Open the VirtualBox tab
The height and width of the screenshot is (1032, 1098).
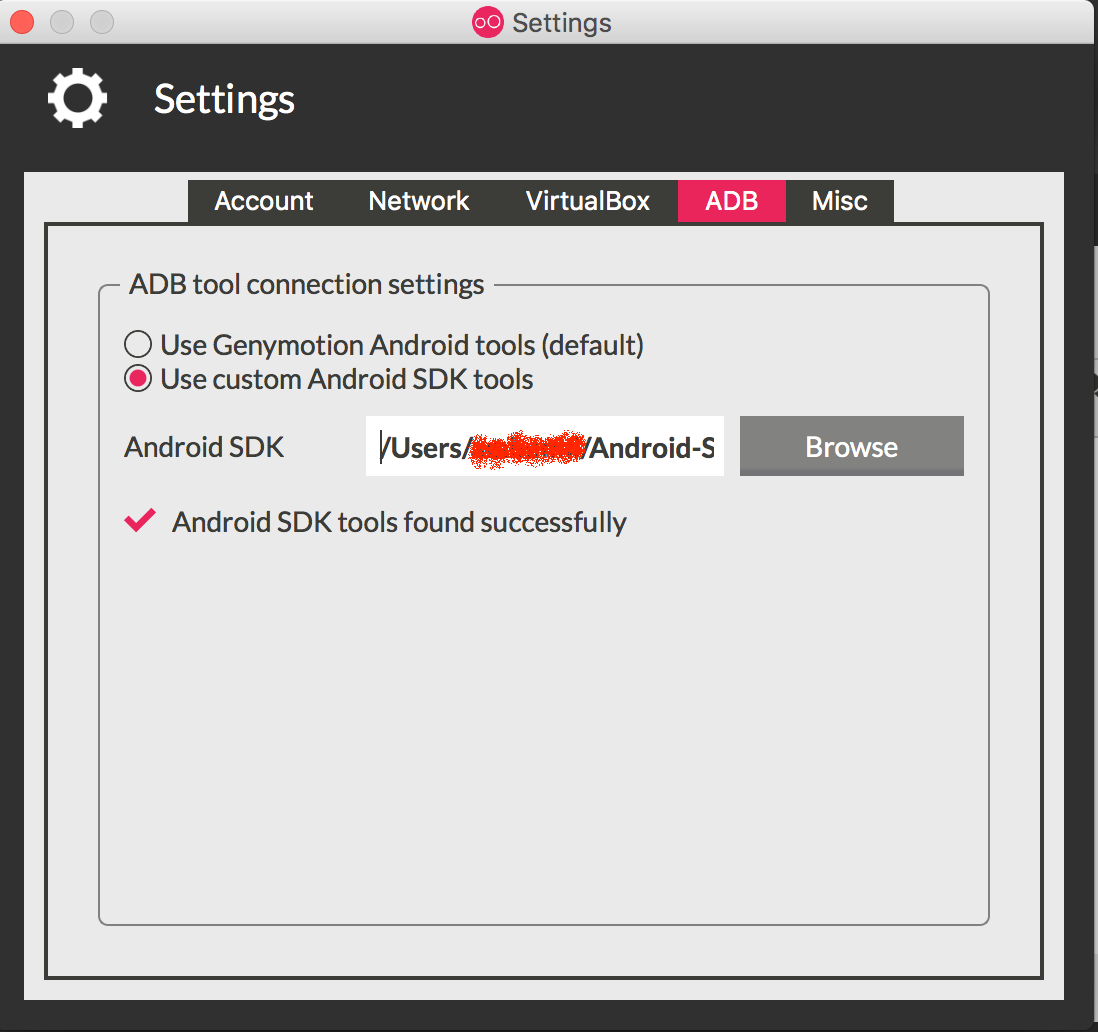point(588,201)
